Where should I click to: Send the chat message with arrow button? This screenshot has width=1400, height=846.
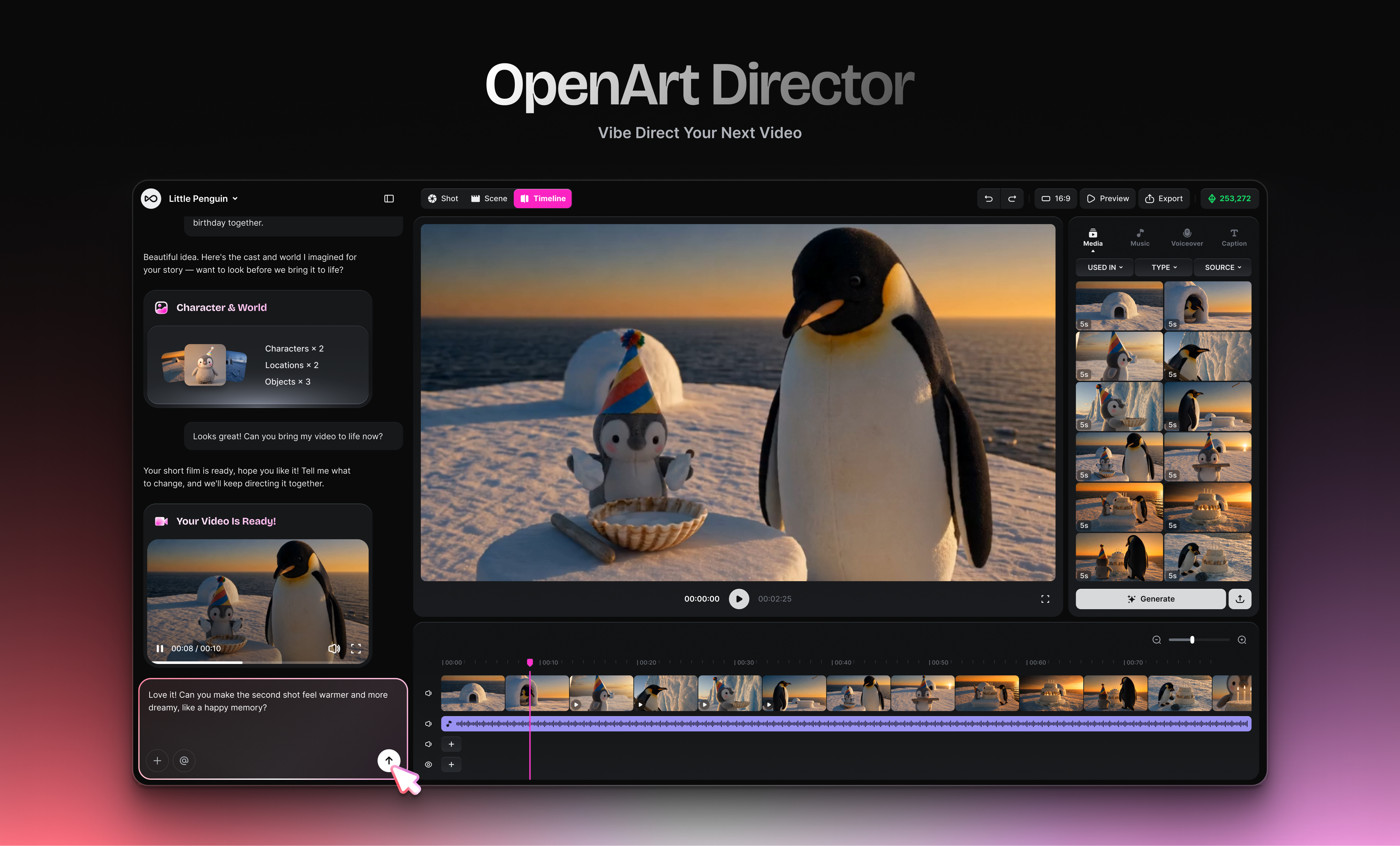point(388,760)
